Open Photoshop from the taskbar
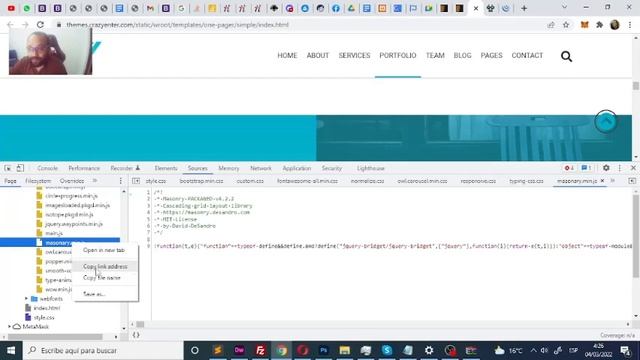This screenshot has width=640, height=360. 324,351
